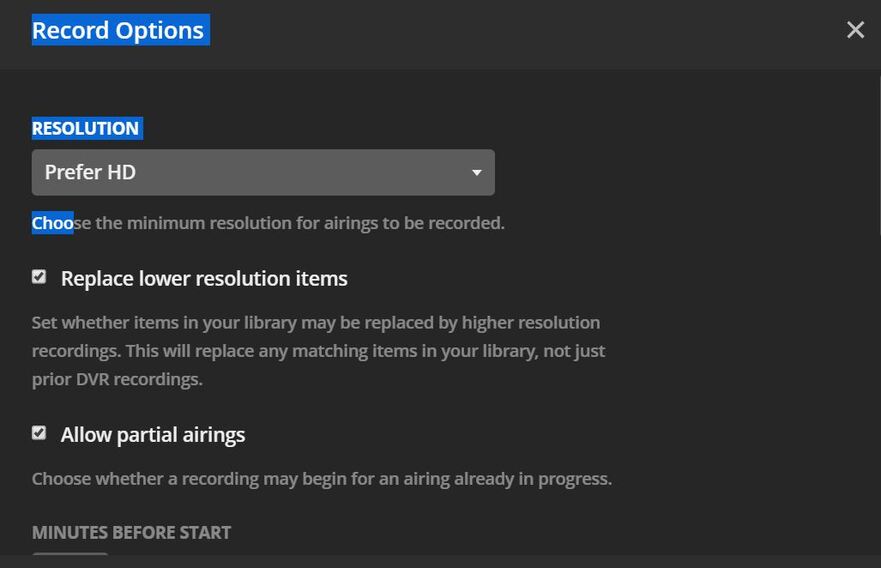881x568 pixels.
Task: Click the line starting "Set whether items"
Action: click(x=315, y=323)
